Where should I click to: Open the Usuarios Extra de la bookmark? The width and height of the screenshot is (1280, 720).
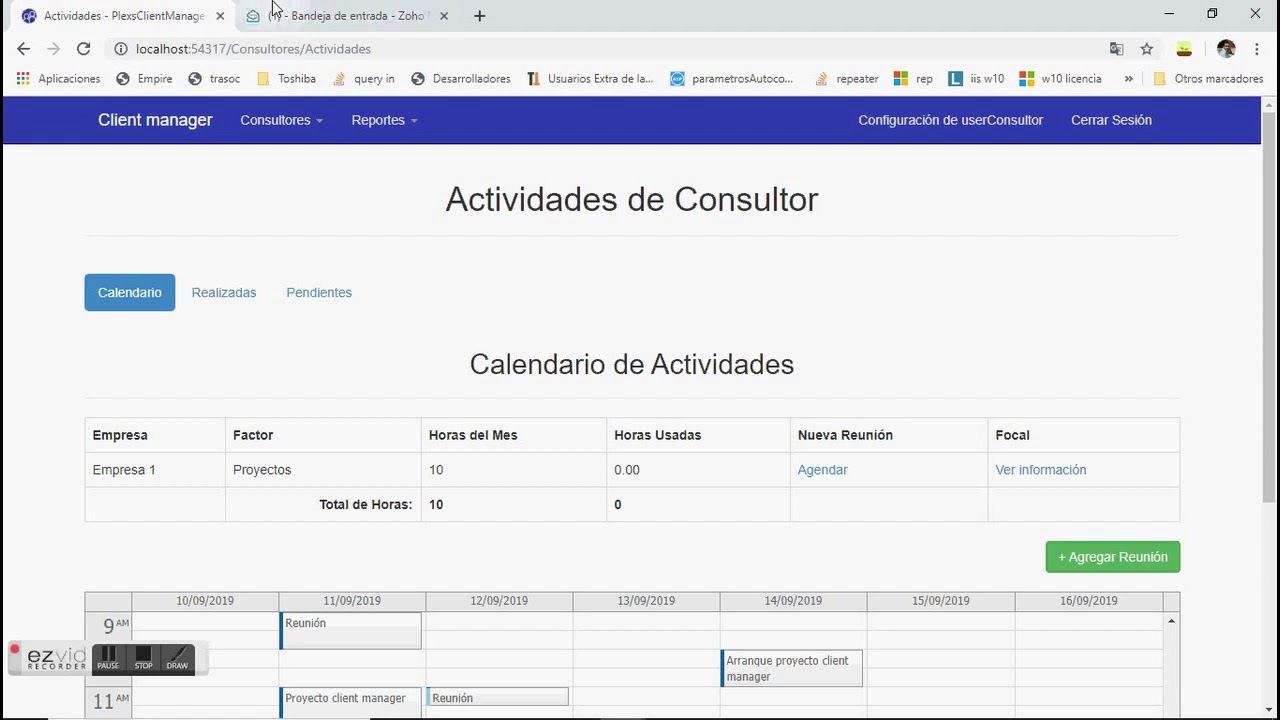tap(590, 79)
